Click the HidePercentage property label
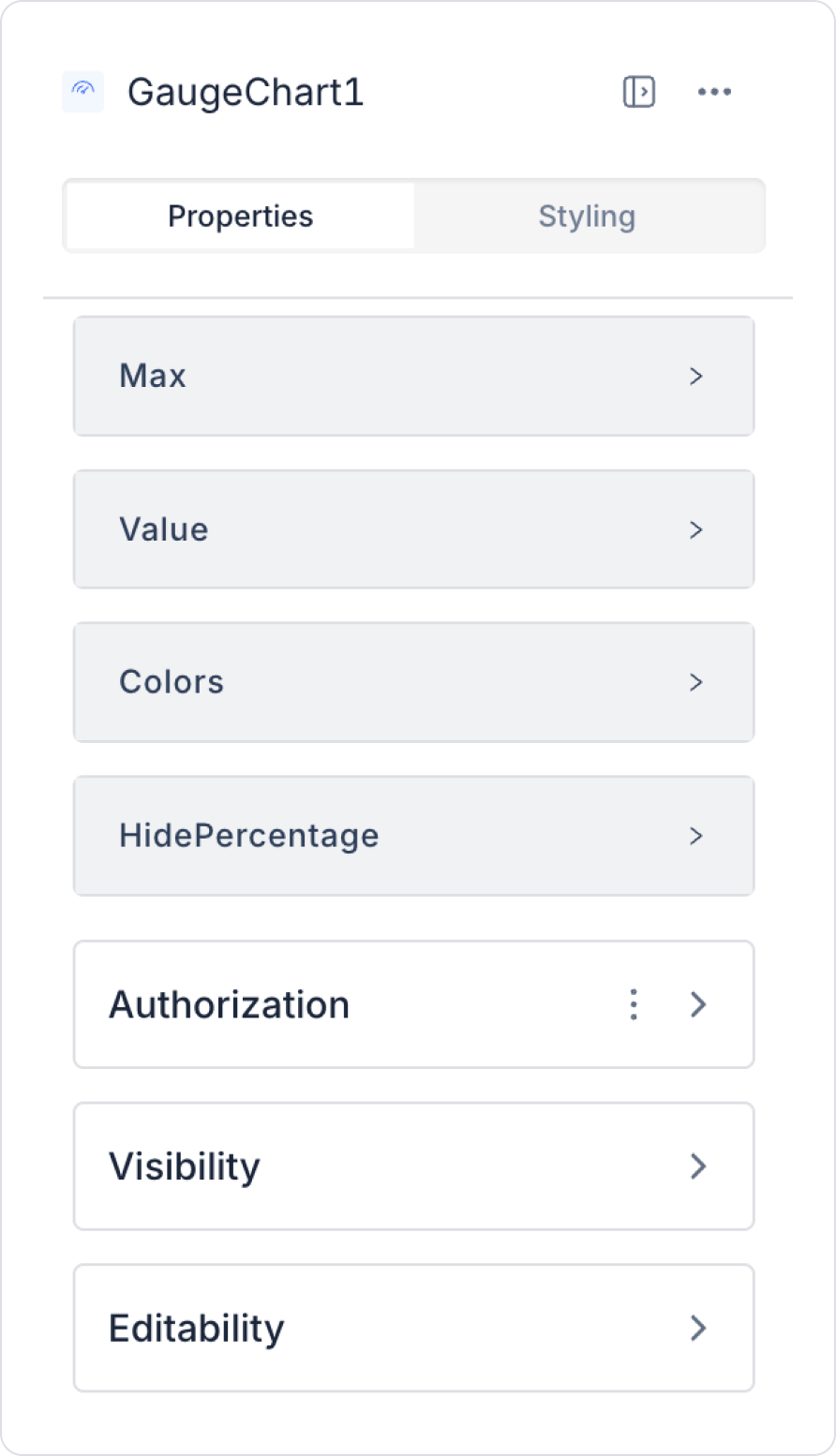Screen dimensions: 836x1456 249,836
